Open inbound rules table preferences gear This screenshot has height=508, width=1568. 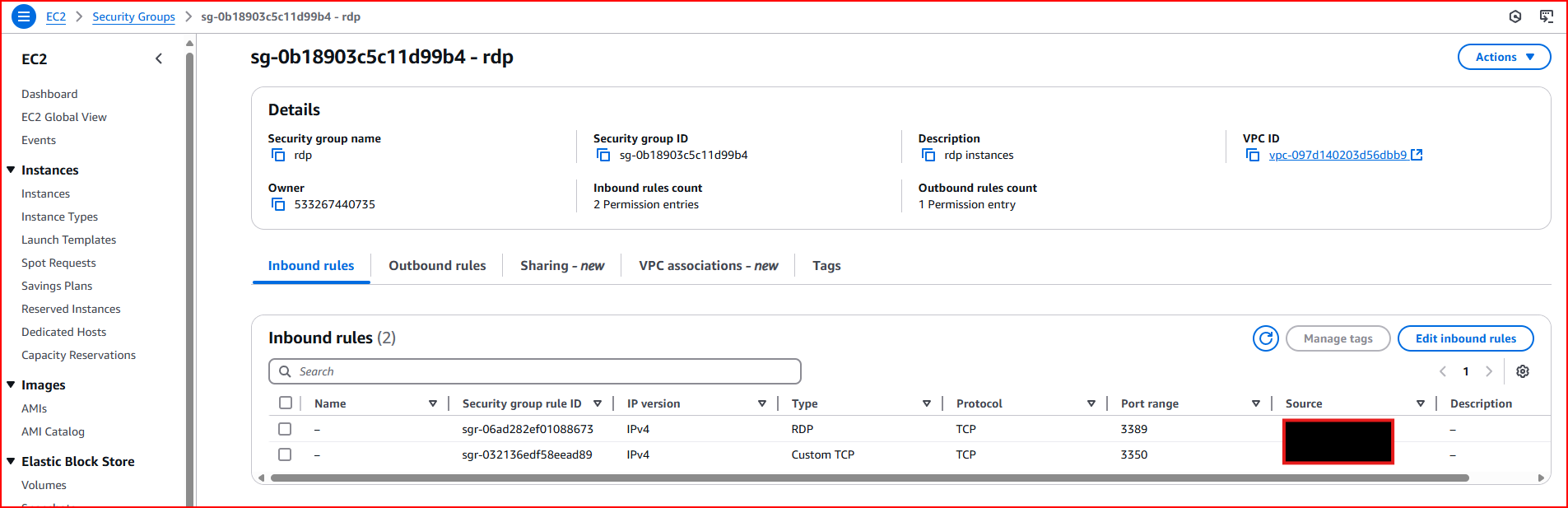coord(1523,371)
